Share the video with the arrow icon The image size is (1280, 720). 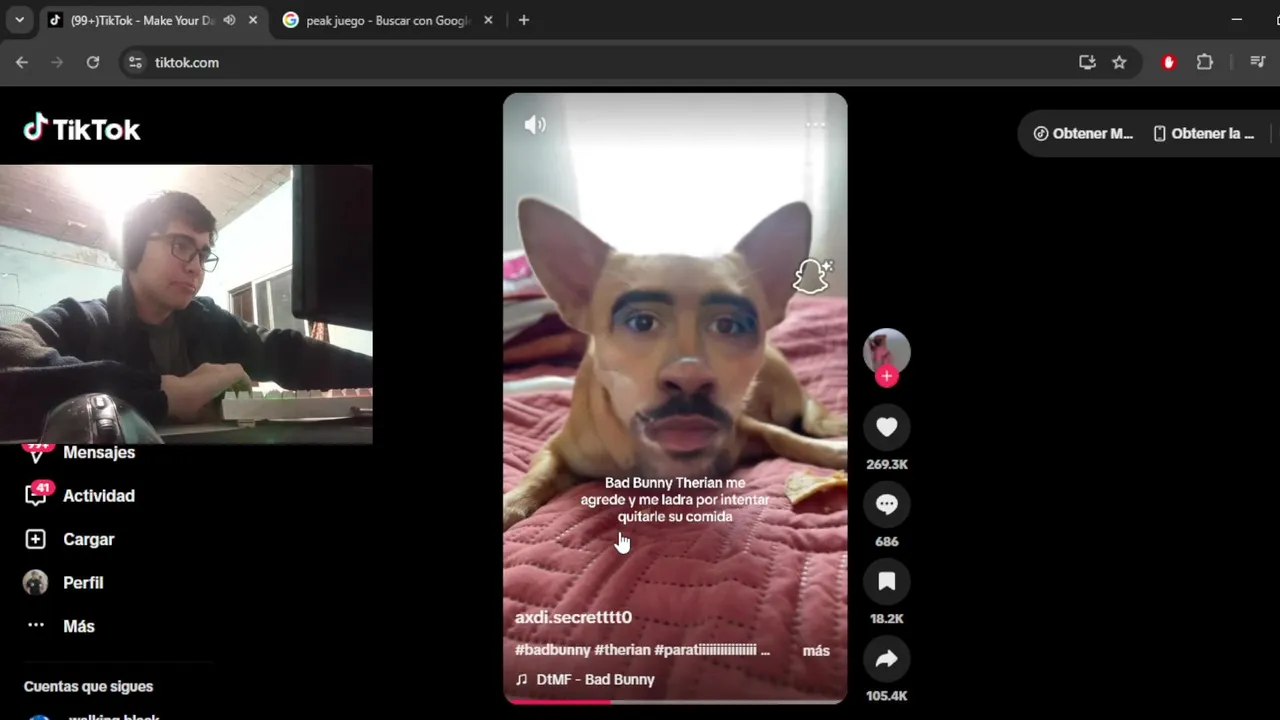click(x=886, y=659)
